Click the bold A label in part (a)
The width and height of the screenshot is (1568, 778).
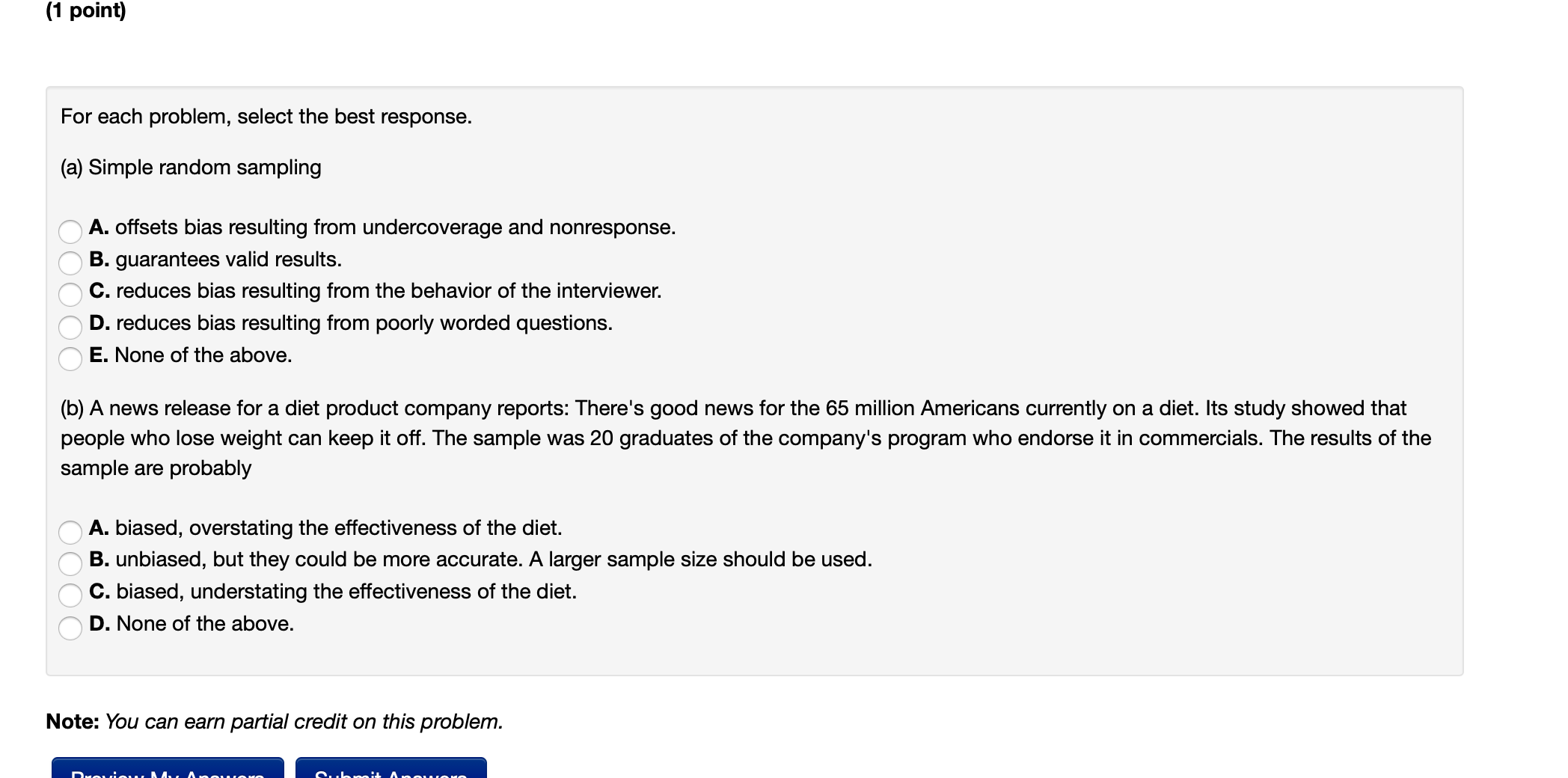99,227
